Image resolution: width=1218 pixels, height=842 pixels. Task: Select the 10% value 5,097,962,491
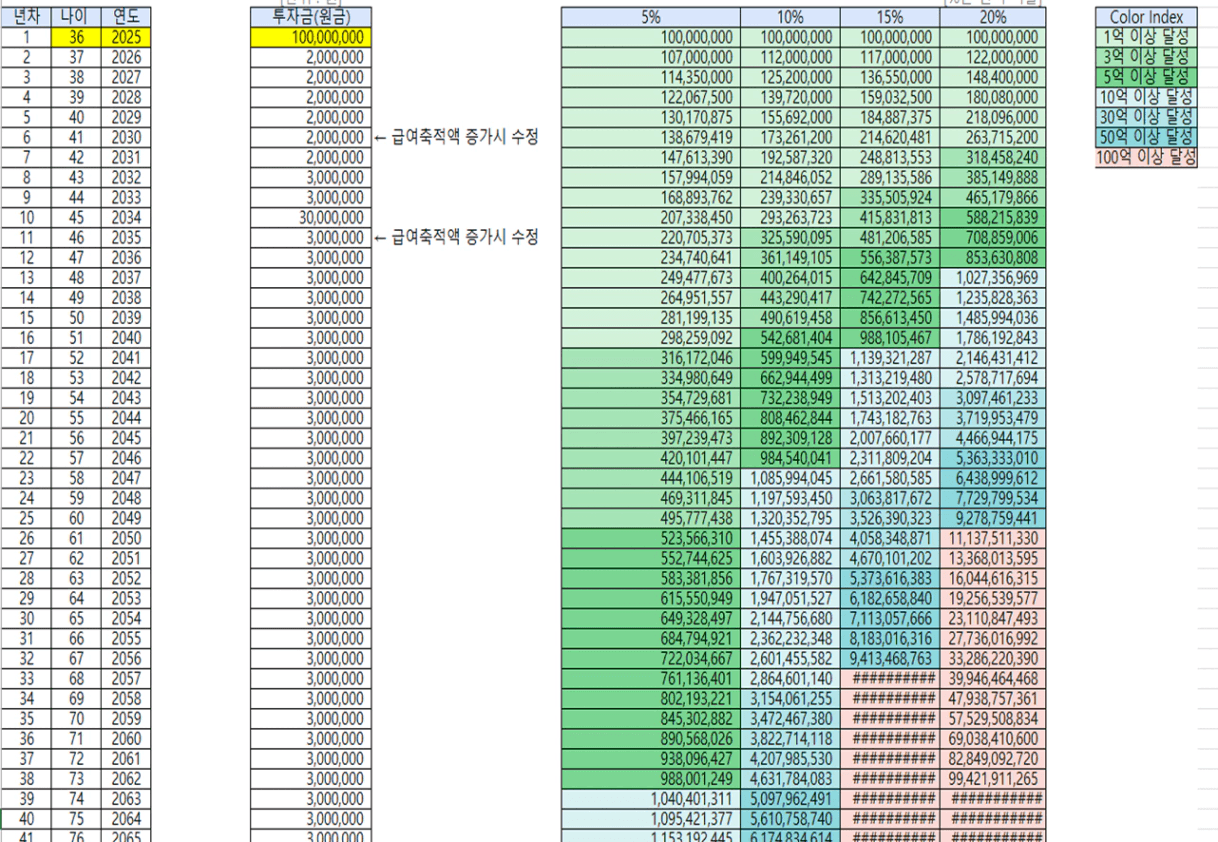point(790,798)
